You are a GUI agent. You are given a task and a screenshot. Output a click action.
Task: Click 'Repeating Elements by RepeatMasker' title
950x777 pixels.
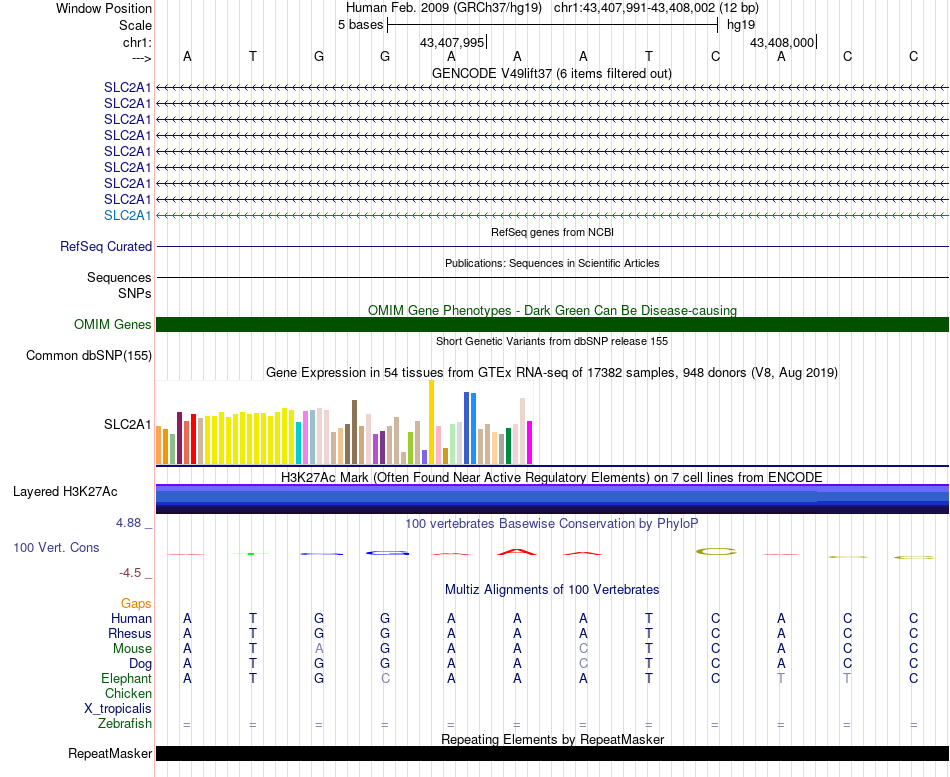552,739
